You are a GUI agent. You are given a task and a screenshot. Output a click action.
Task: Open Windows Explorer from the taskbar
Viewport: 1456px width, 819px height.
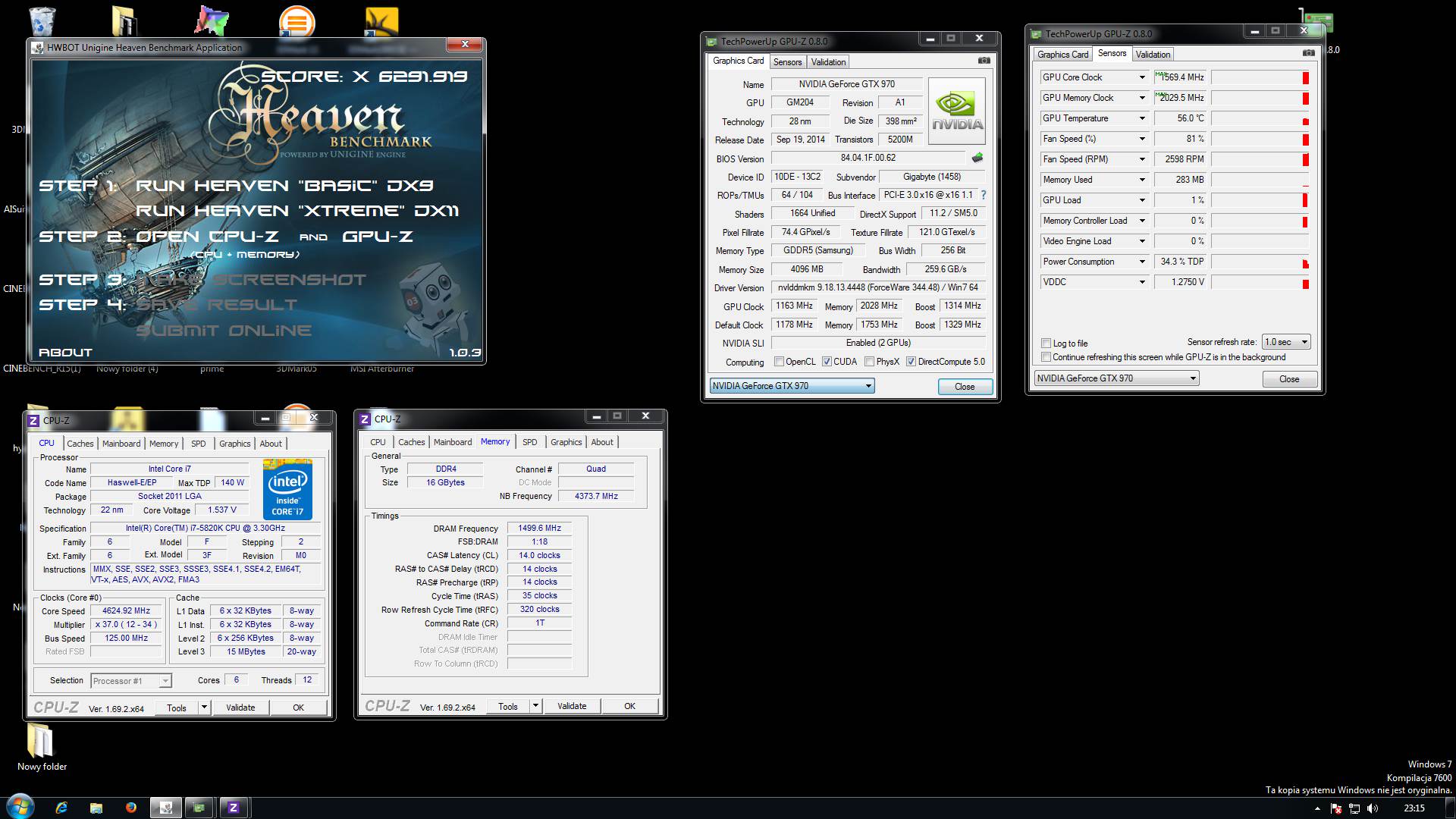(96, 808)
